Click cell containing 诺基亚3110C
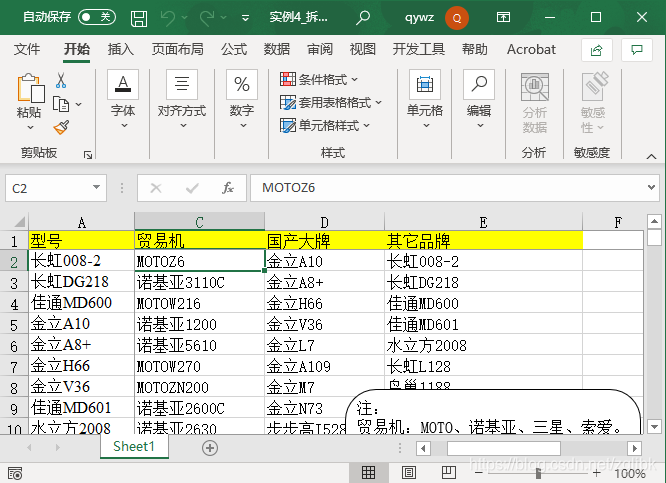The height and width of the screenshot is (483, 666). tap(200, 282)
